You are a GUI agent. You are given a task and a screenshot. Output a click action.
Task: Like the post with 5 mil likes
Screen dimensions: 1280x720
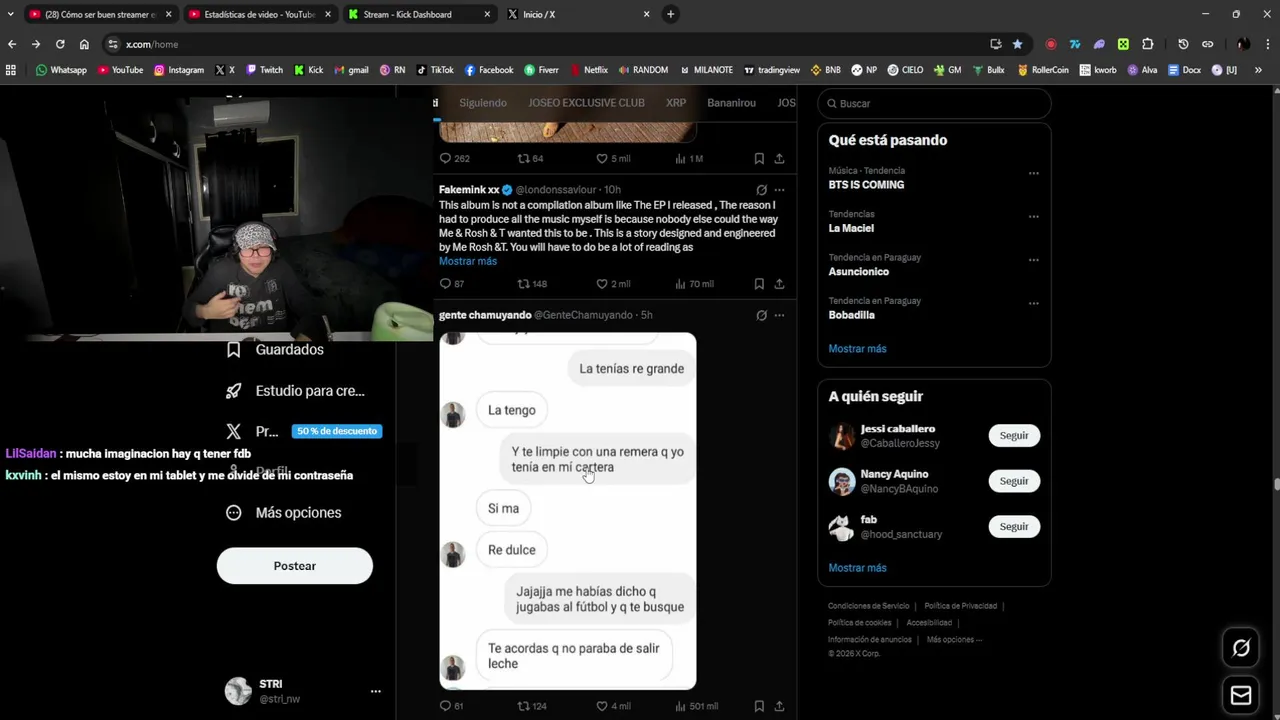pyautogui.click(x=602, y=158)
